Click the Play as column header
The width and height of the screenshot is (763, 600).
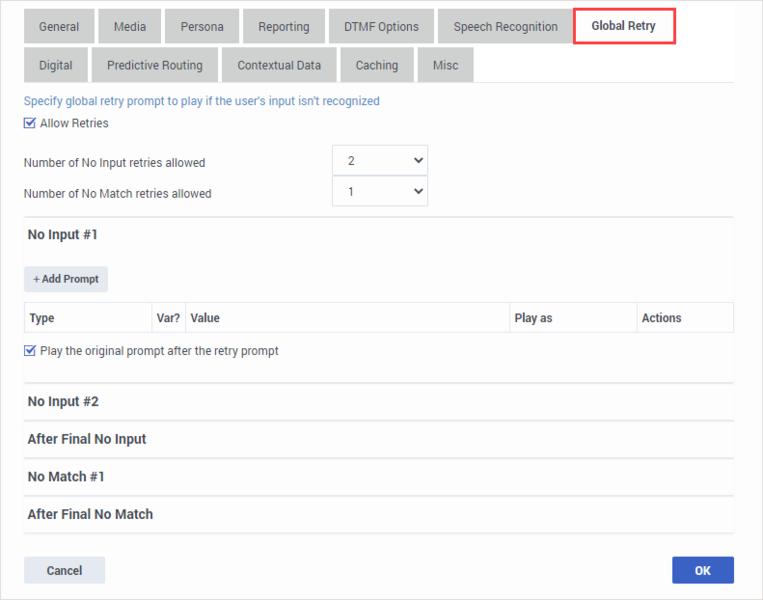point(573,318)
